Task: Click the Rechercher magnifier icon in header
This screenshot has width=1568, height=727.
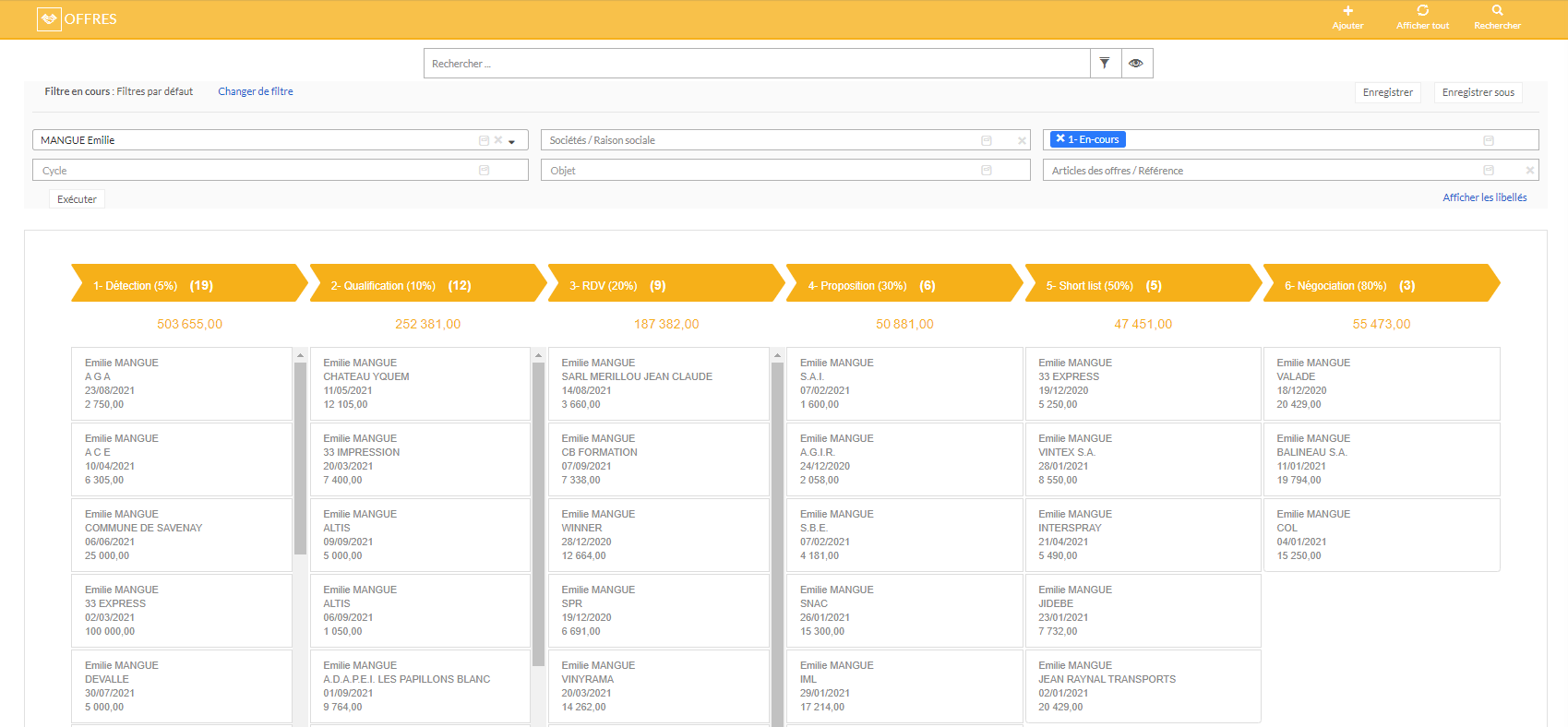Action: click(1497, 11)
